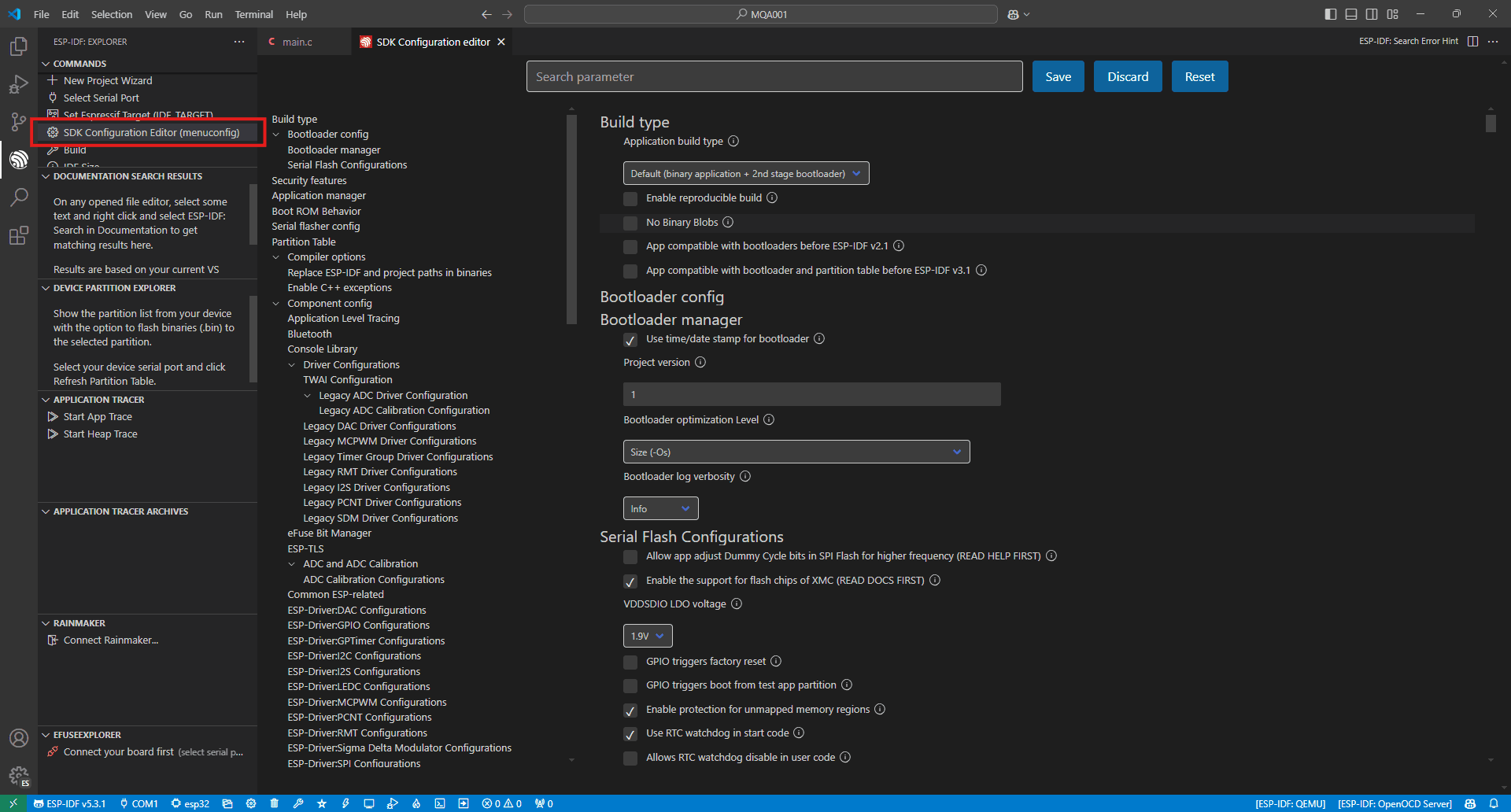The height and width of the screenshot is (812, 1511).
Task: Open the Manage gear icon in activity bar
Action: pos(19,776)
